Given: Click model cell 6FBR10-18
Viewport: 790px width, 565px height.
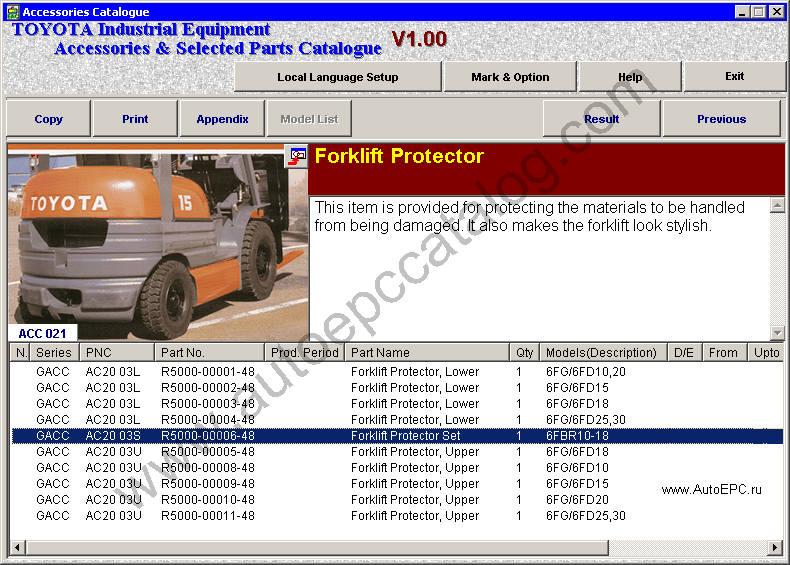Looking at the screenshot, I should (x=577, y=435).
